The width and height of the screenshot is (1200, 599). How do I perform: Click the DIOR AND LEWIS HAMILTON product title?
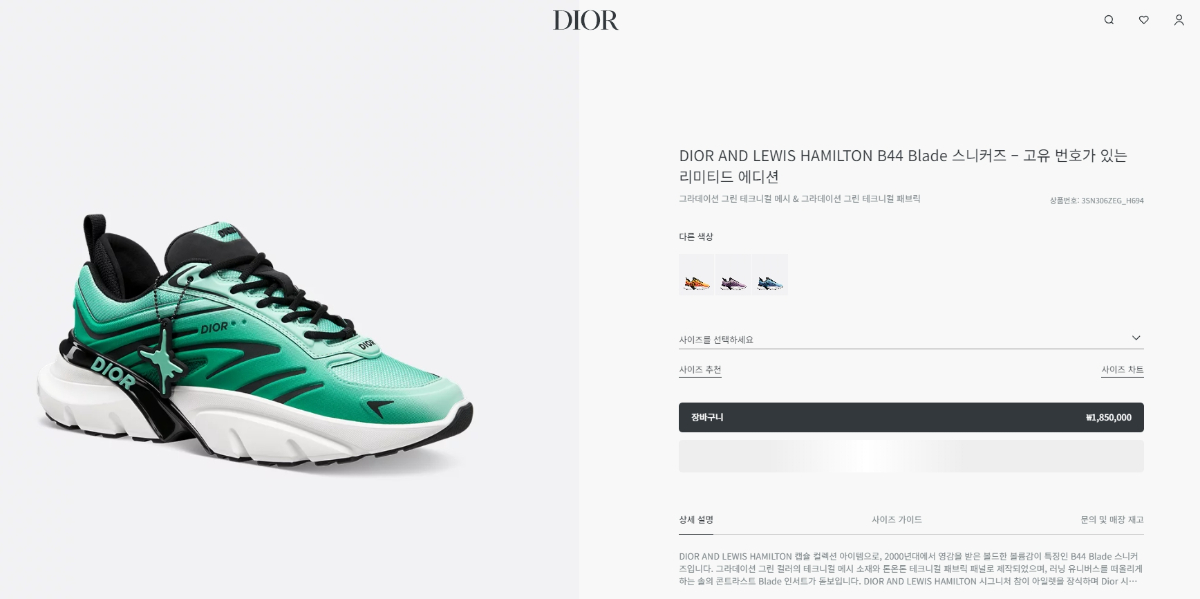tap(903, 166)
